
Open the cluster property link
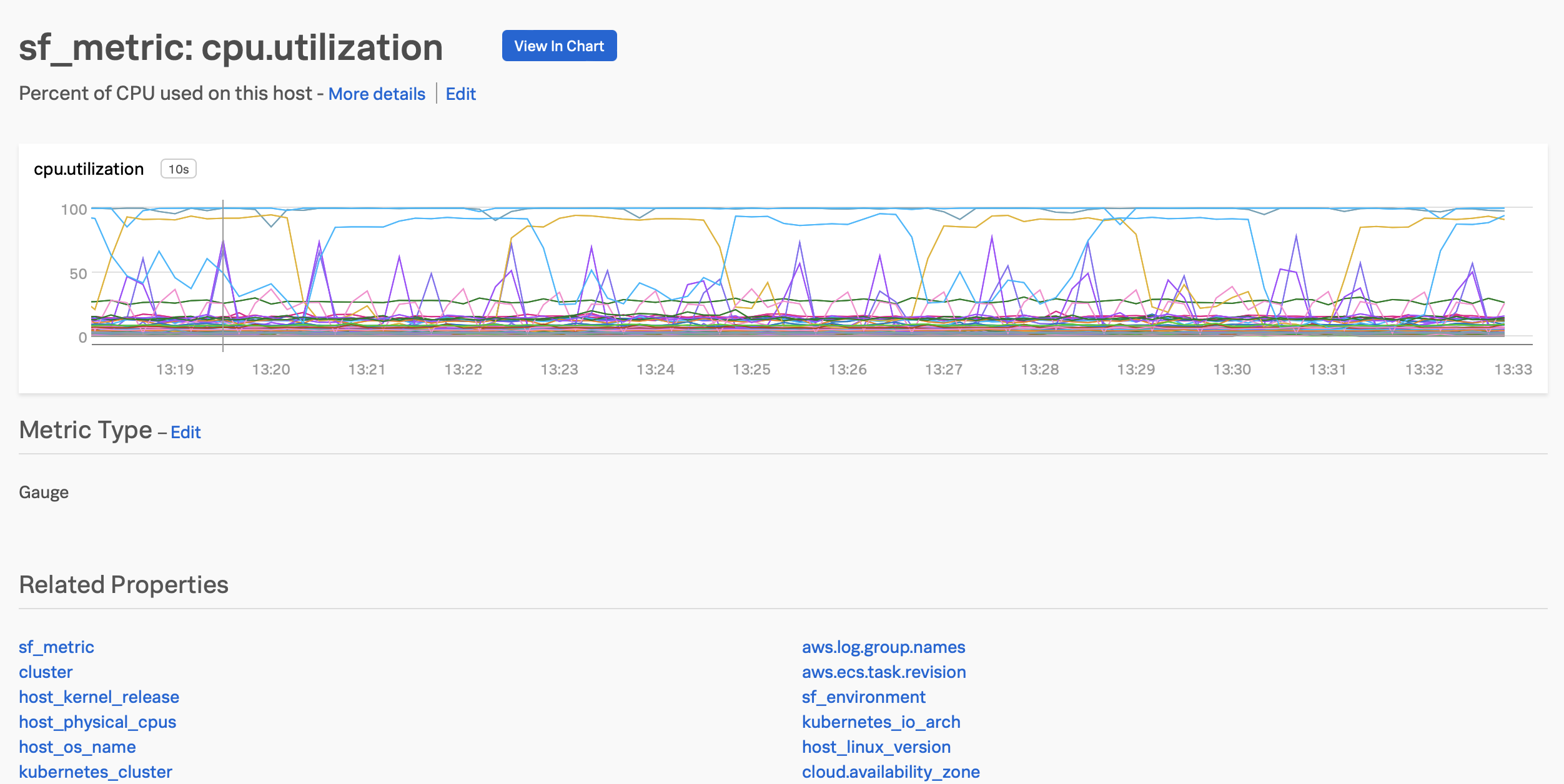pyautogui.click(x=46, y=672)
